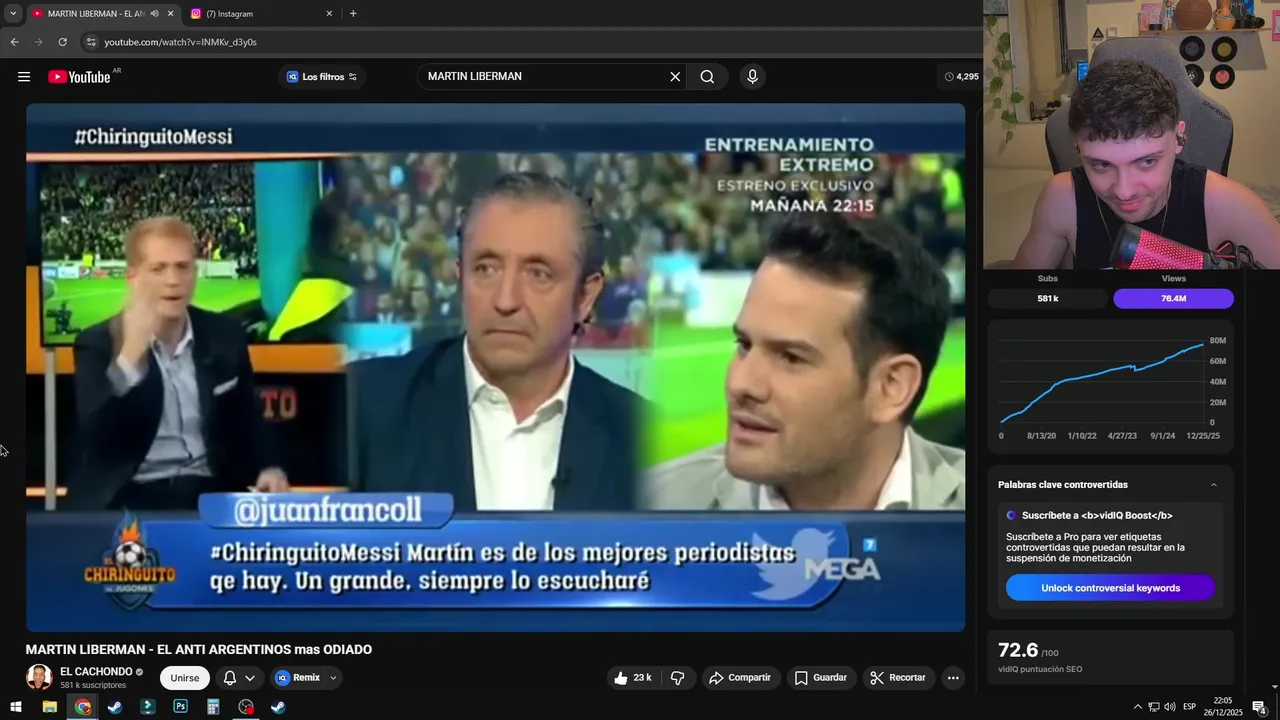Open the notification bell for EL CACHONDO
This screenshot has width=1280, height=720.
tap(230, 678)
